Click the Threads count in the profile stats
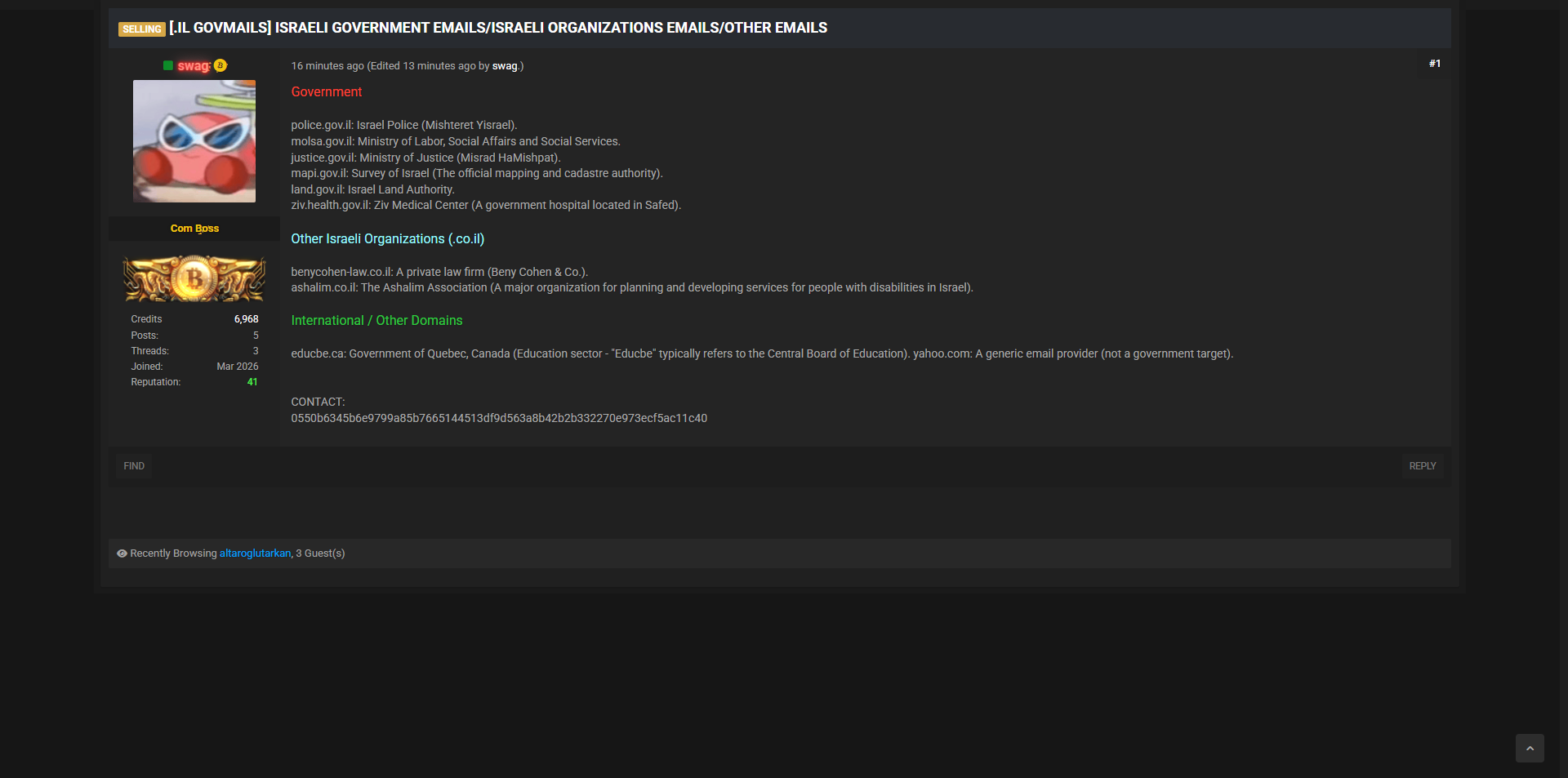1568x778 pixels. (256, 351)
